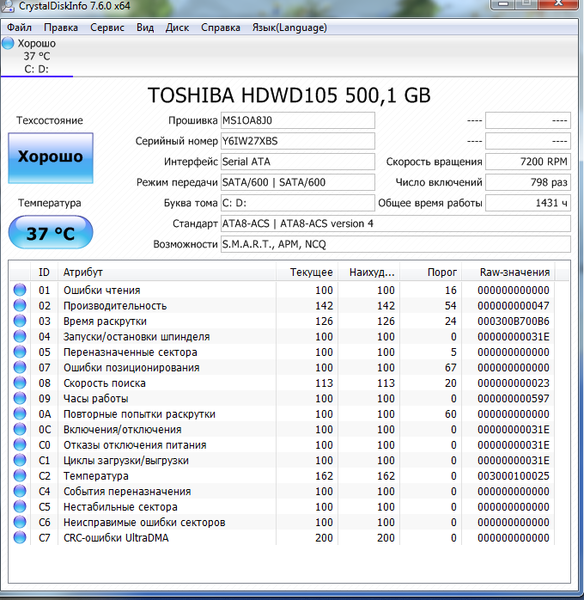Click the Наихуд... column header
The width and height of the screenshot is (584, 600).
pos(369,272)
